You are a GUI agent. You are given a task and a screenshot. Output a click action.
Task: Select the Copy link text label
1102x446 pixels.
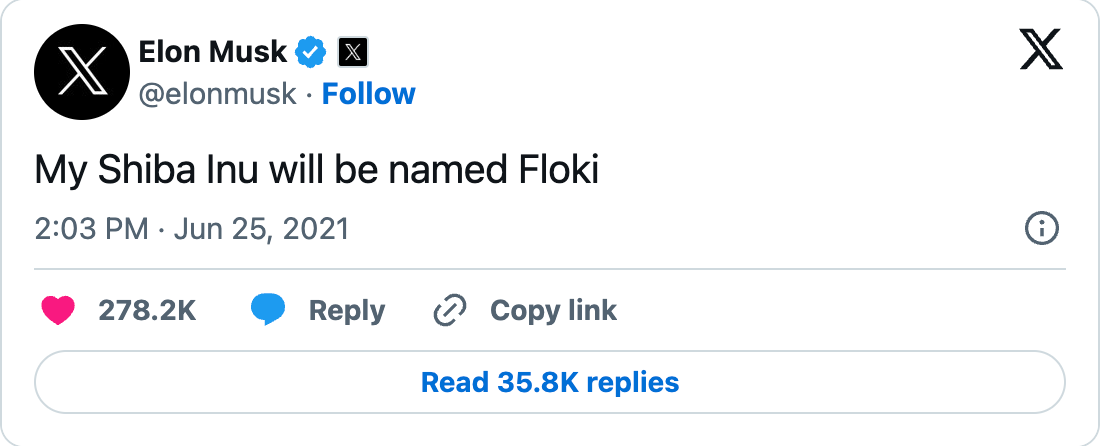[554, 310]
